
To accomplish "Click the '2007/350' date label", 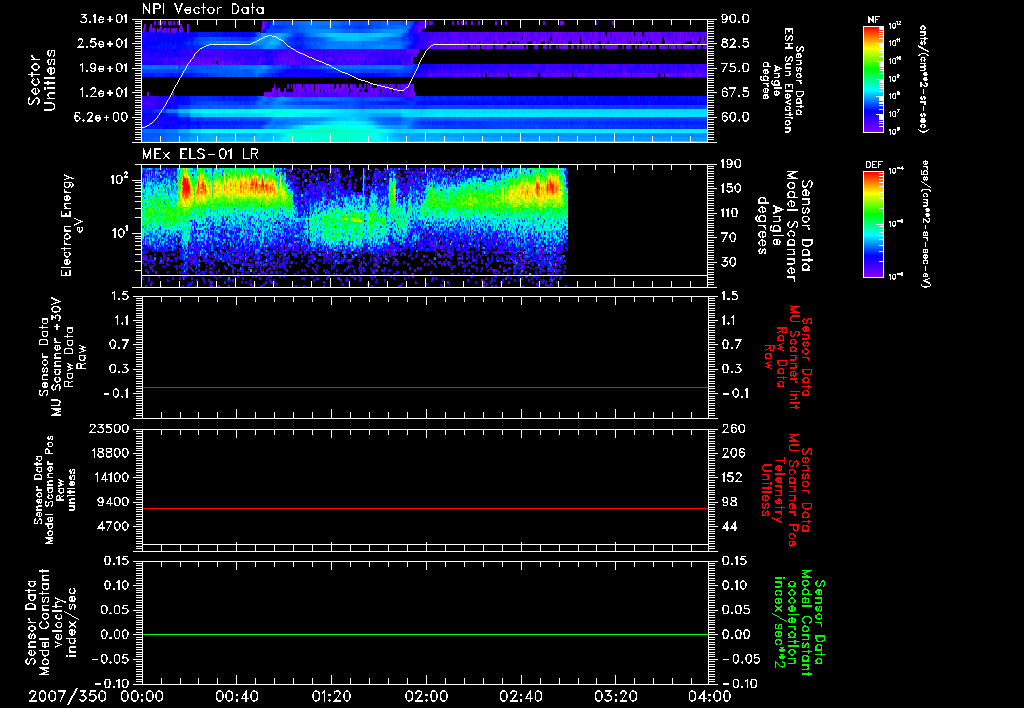I will pos(68,696).
